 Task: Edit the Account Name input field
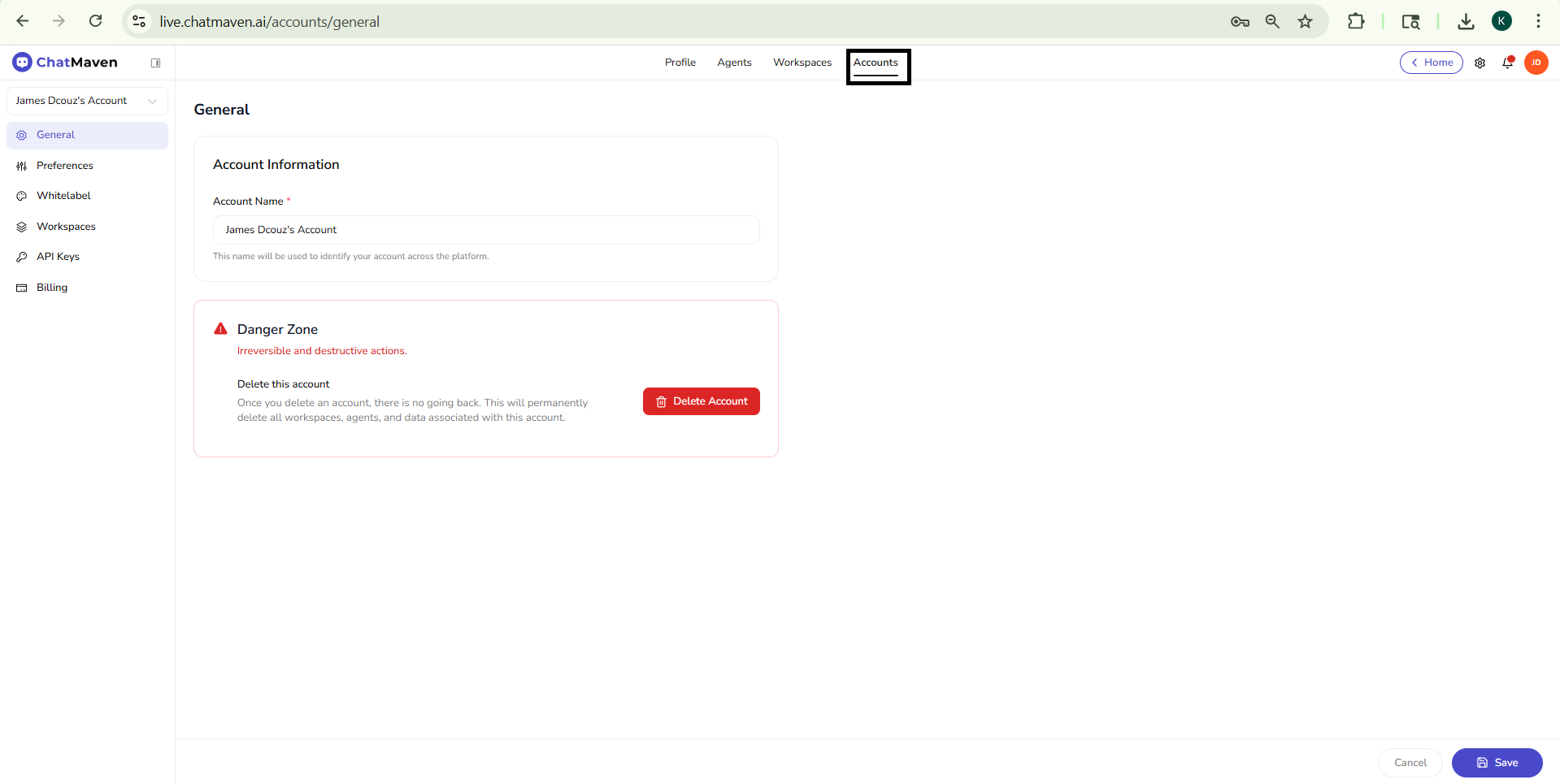tap(485, 230)
